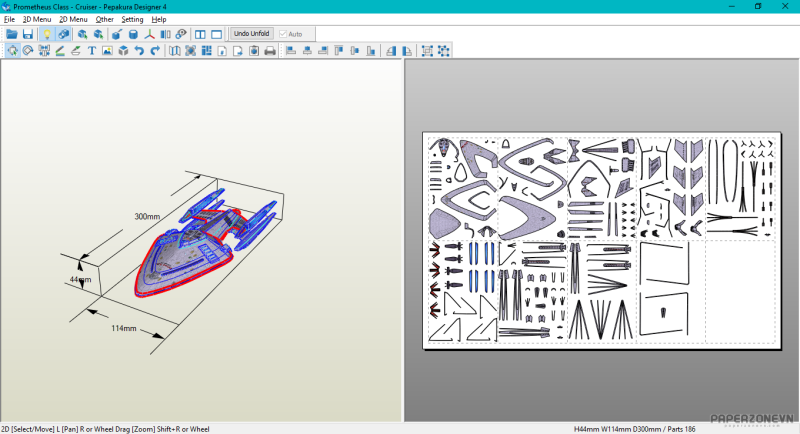The height and width of the screenshot is (434, 800).
Task: Click the 3D axes display icon
Action: [x=148, y=34]
